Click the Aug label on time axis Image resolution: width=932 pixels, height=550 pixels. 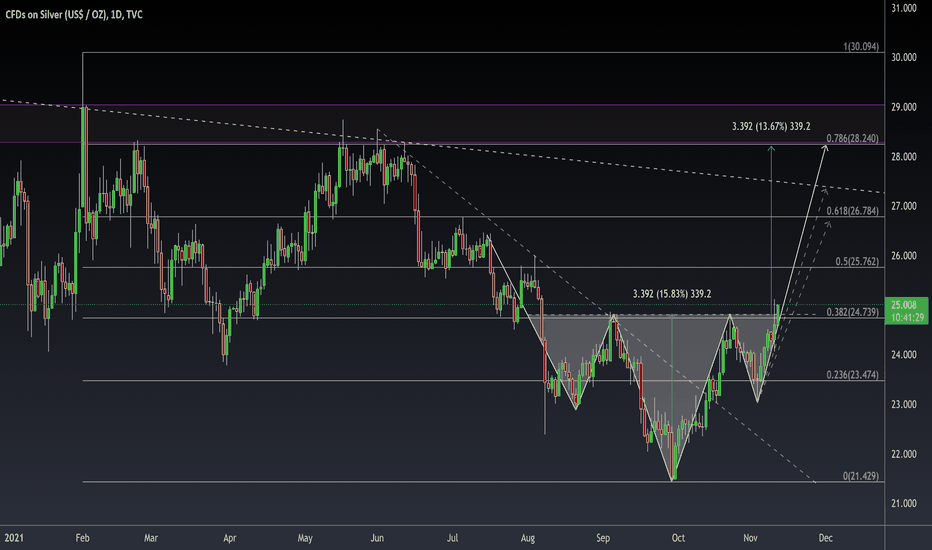[x=528, y=538]
